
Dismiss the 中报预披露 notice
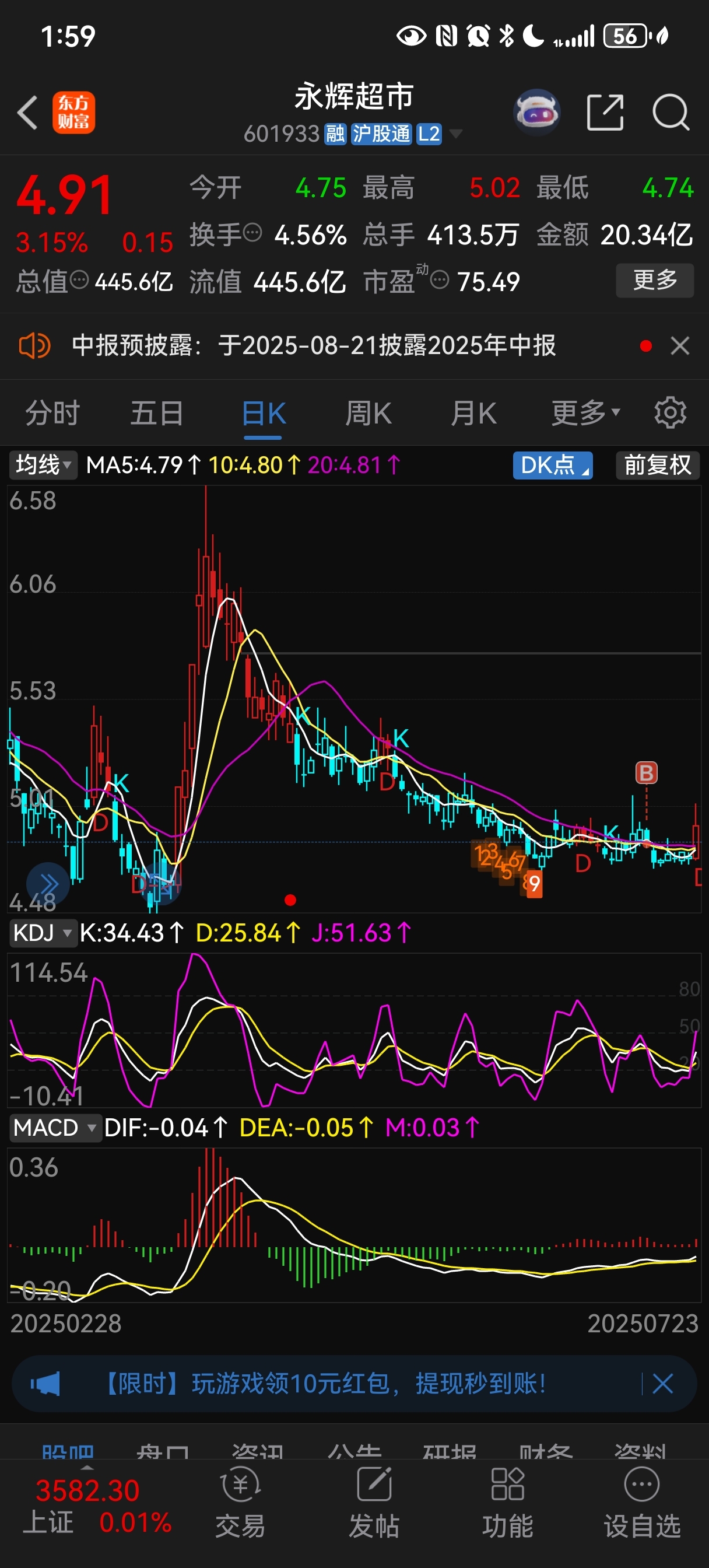[x=680, y=346]
